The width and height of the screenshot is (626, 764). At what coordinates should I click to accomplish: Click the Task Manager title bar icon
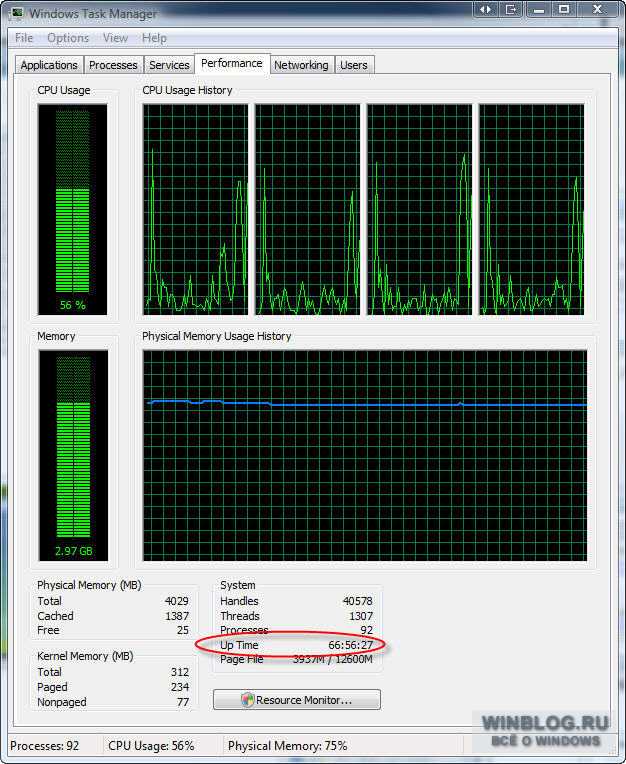coord(17,12)
